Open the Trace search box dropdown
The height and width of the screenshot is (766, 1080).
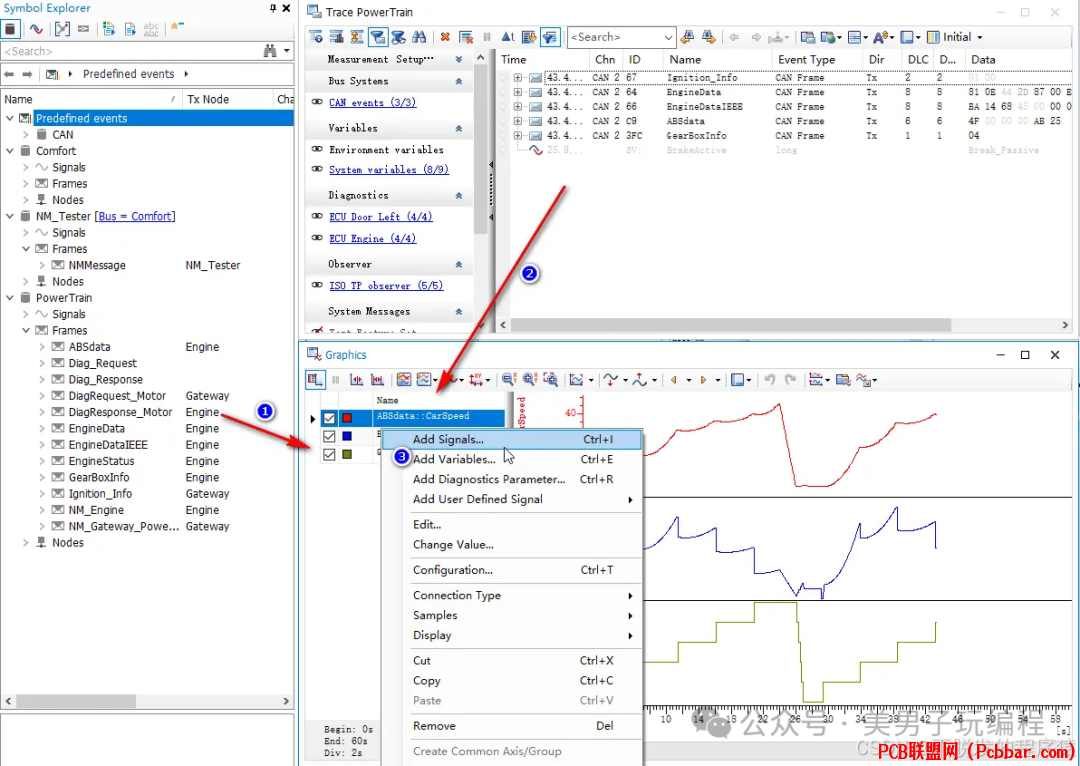(667, 37)
